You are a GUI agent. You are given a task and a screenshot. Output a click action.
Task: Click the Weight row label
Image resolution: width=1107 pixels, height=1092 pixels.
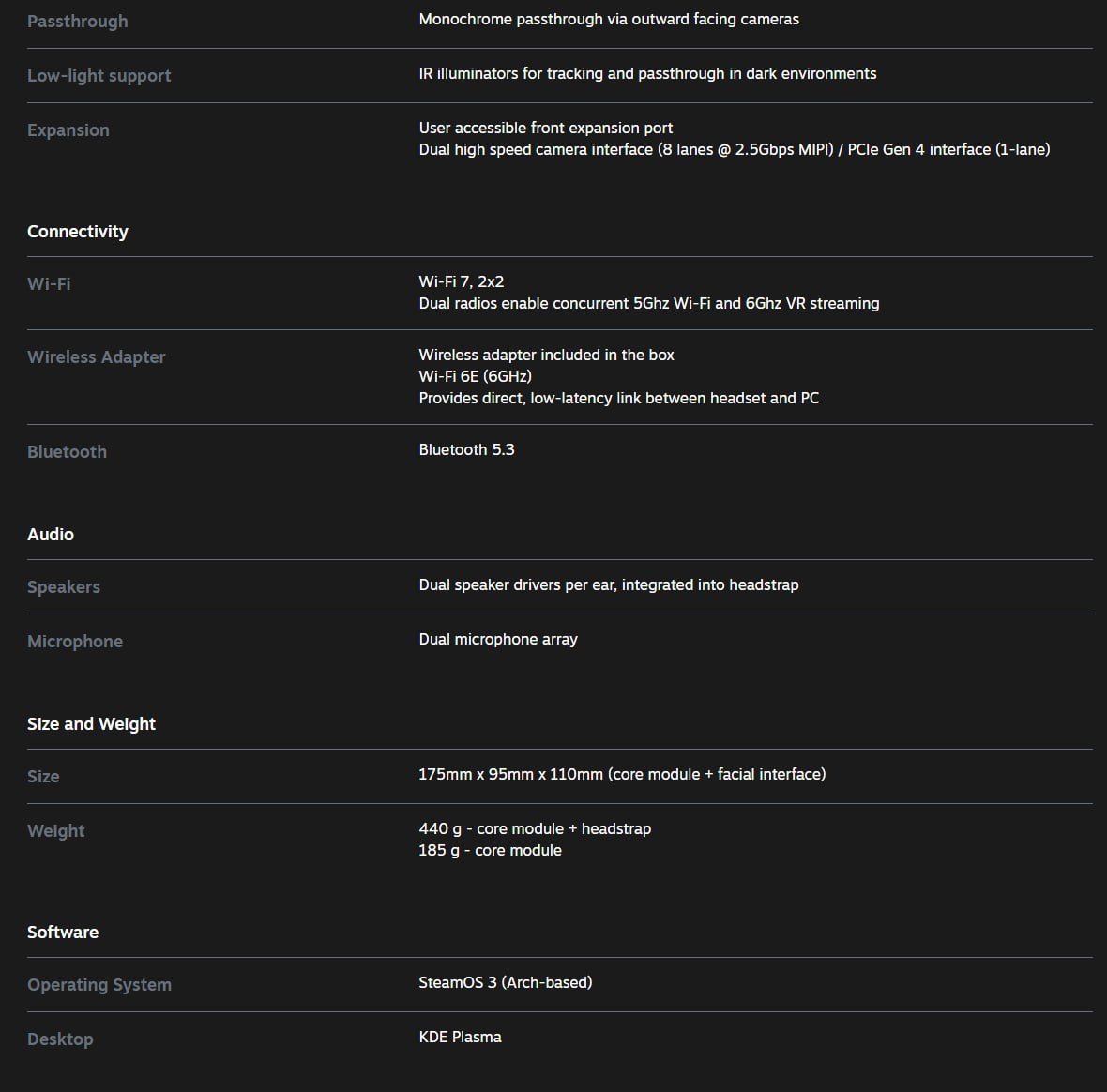pyautogui.click(x=55, y=830)
